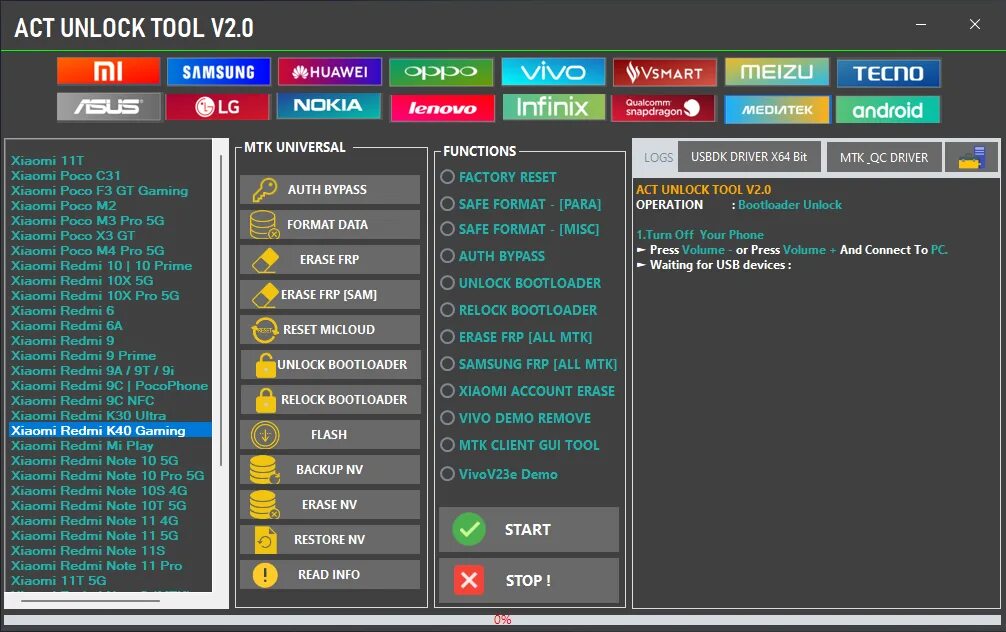The width and height of the screenshot is (1006, 632).
Task: Click the reset icon on RESET MICLOUD
Action: 264,330
